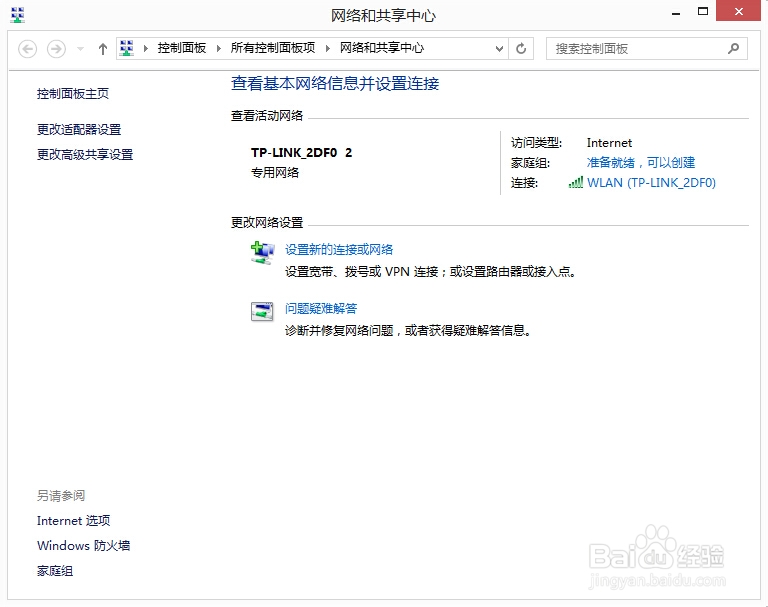
Task: Open address bar history dropdown
Action: (499, 49)
